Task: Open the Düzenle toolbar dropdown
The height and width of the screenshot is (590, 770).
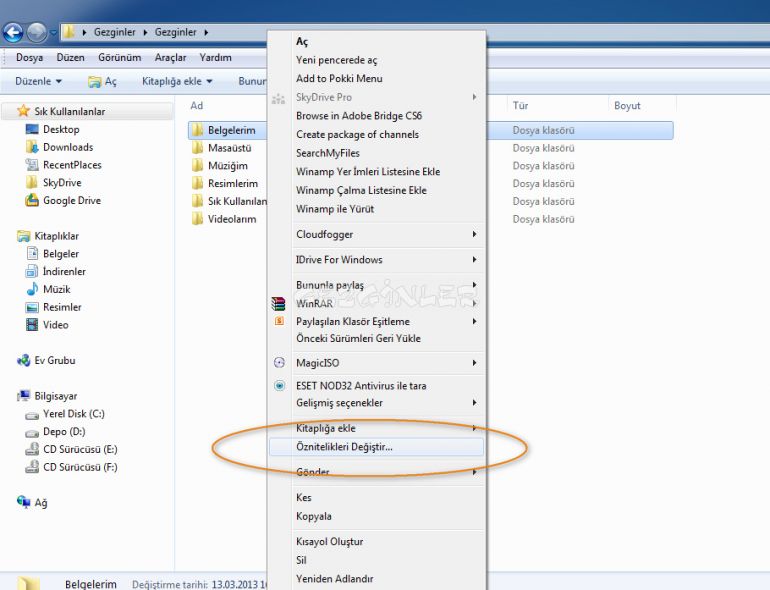Action: click(38, 81)
